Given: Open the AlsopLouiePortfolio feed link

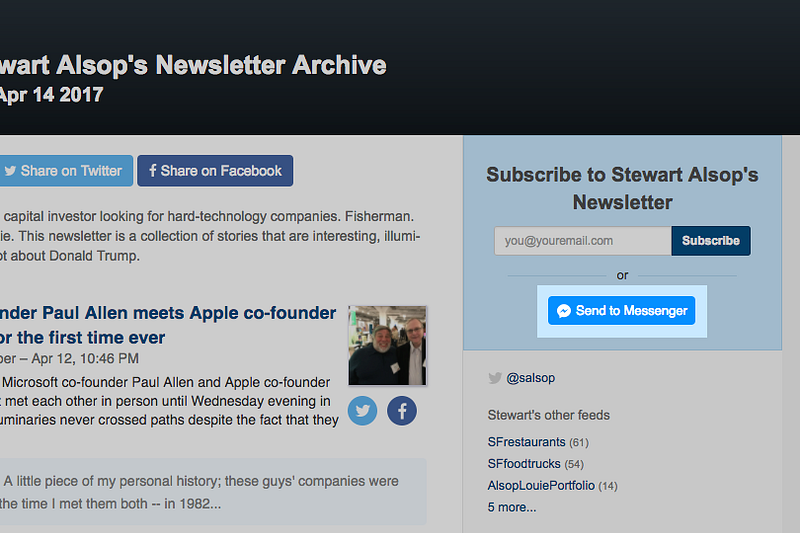Looking at the screenshot, I should point(541,486).
